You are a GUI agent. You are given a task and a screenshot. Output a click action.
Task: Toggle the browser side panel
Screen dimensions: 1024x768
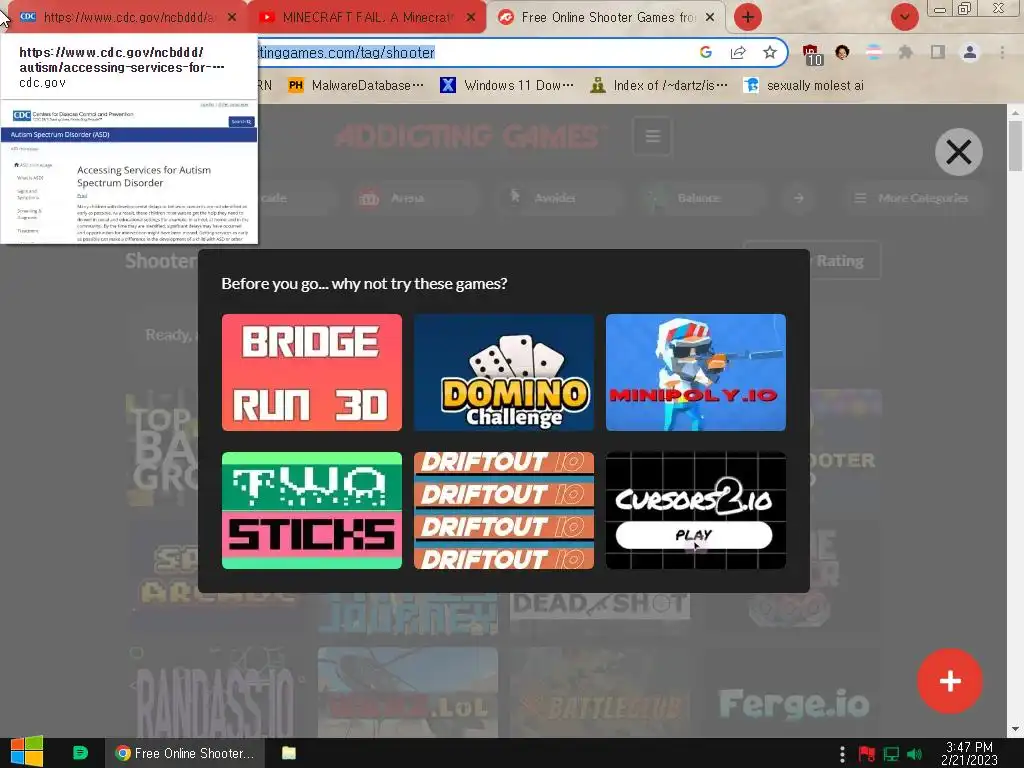(x=938, y=52)
